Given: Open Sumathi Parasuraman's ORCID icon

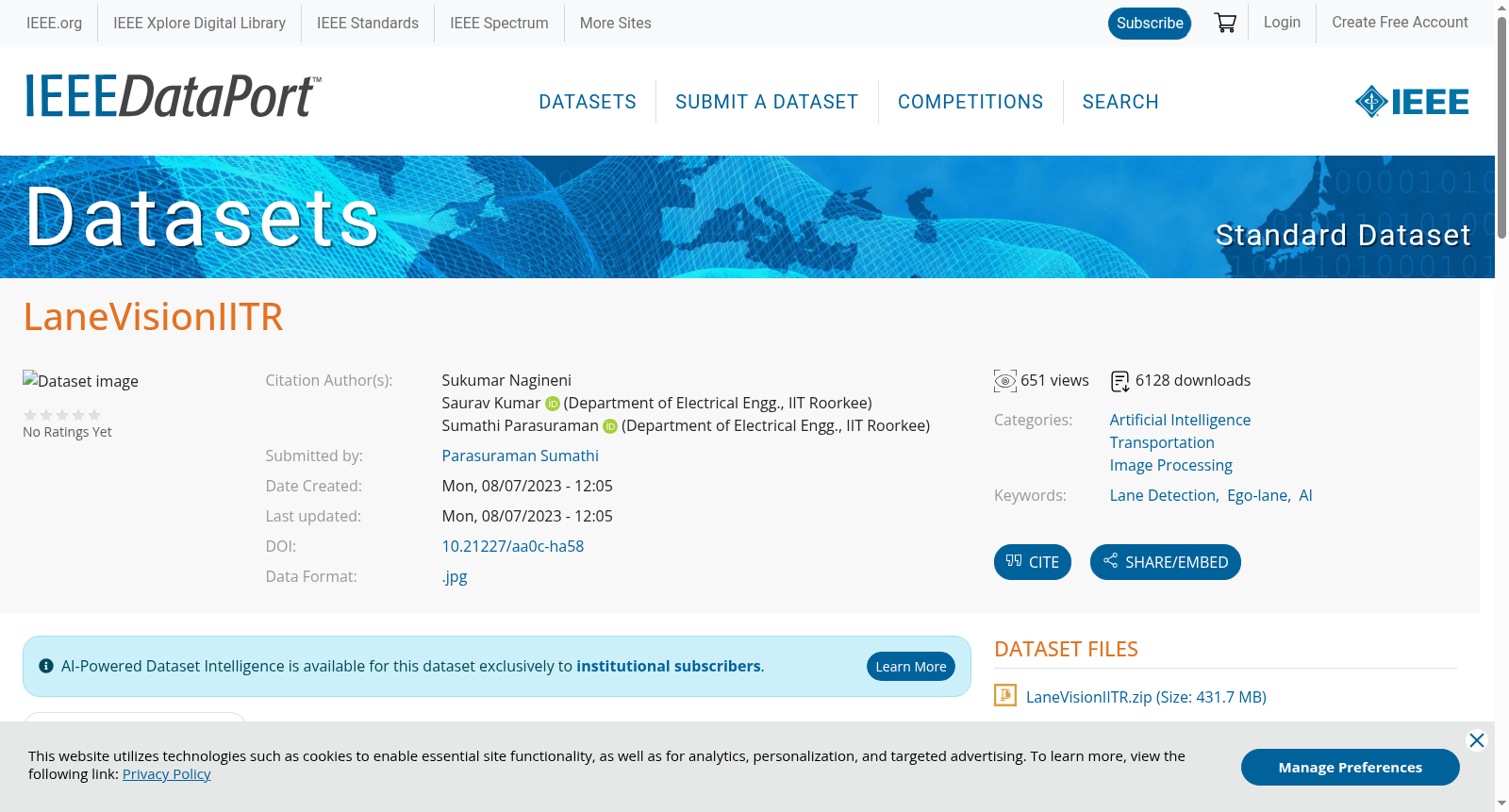Looking at the screenshot, I should (x=610, y=426).
